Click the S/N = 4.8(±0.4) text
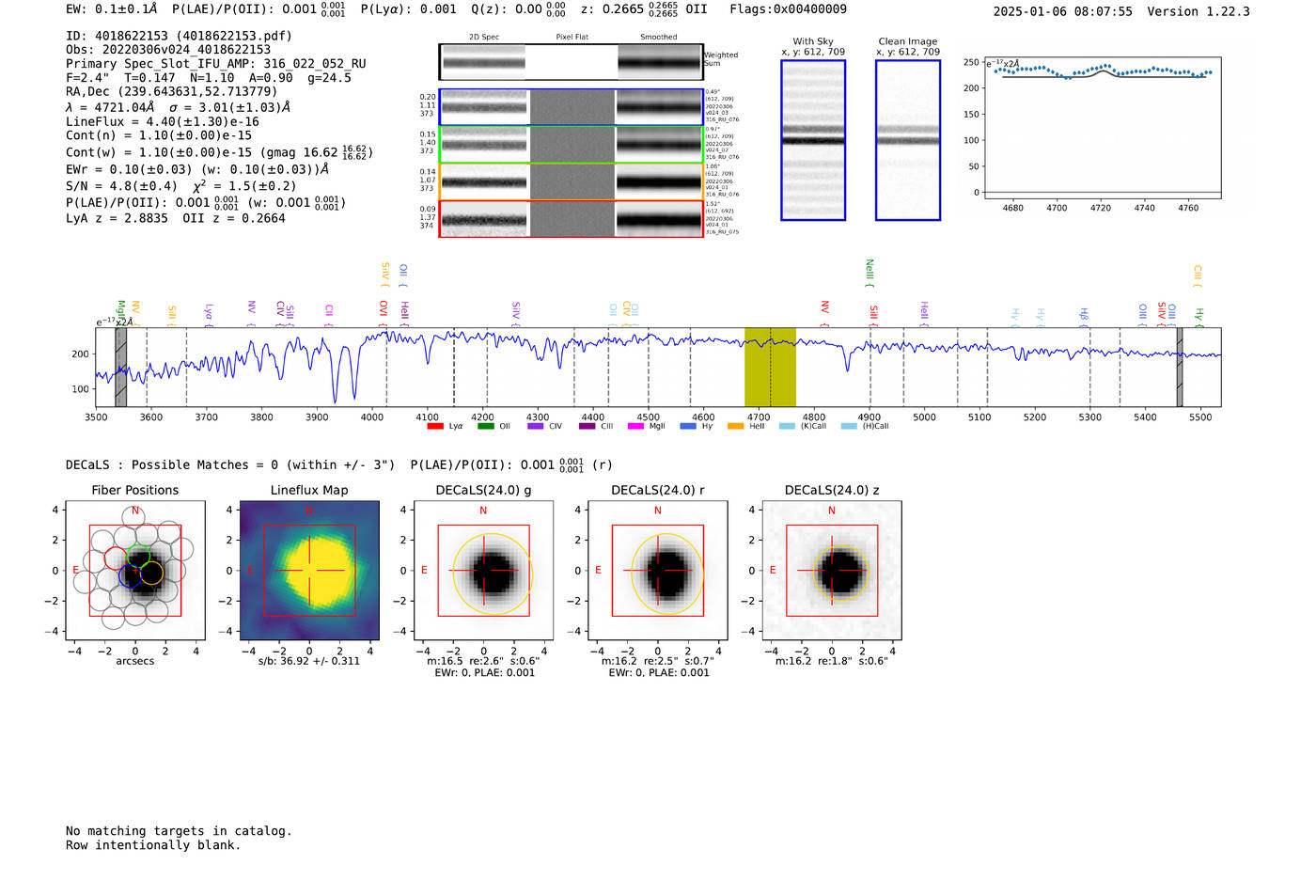1316x896 pixels. coord(121,186)
